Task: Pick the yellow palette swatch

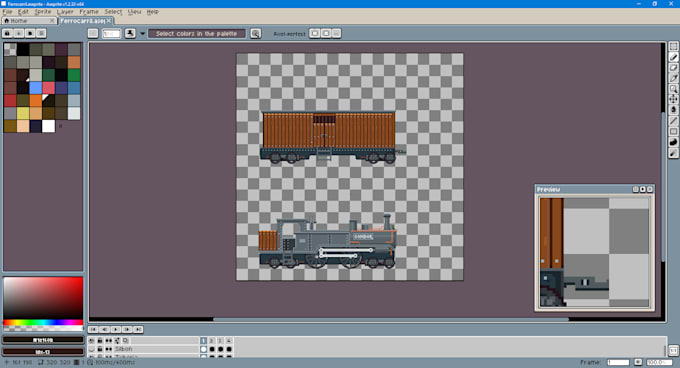Action: click(23, 113)
